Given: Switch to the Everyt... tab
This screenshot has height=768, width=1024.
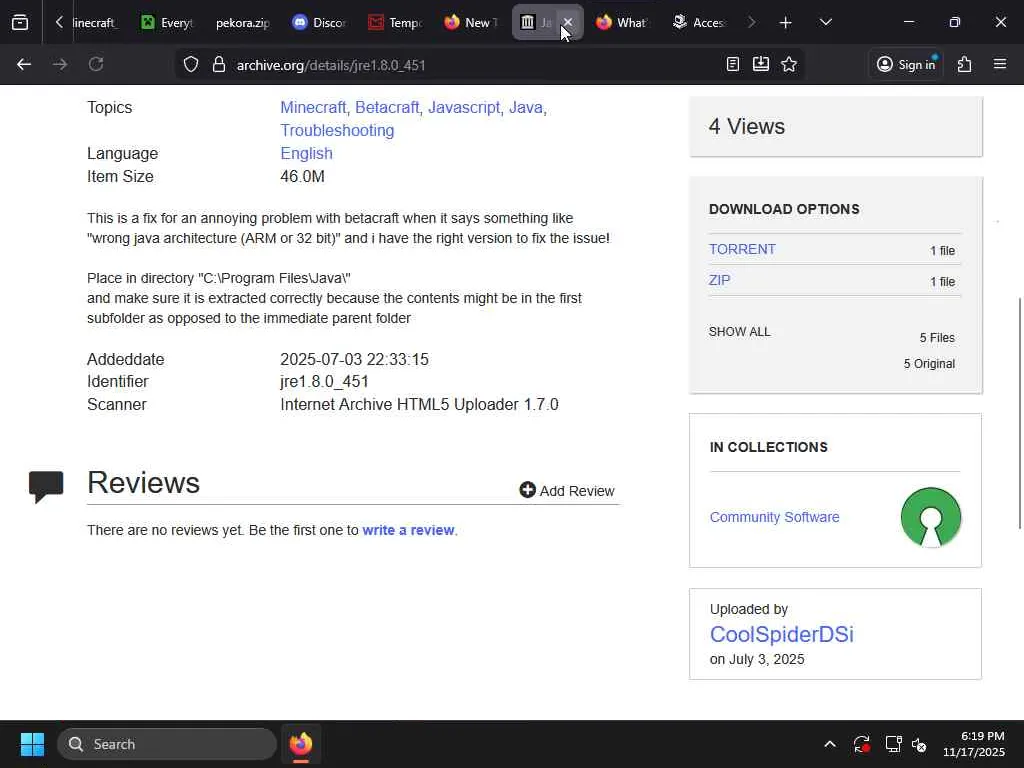Looking at the screenshot, I should tap(167, 23).
